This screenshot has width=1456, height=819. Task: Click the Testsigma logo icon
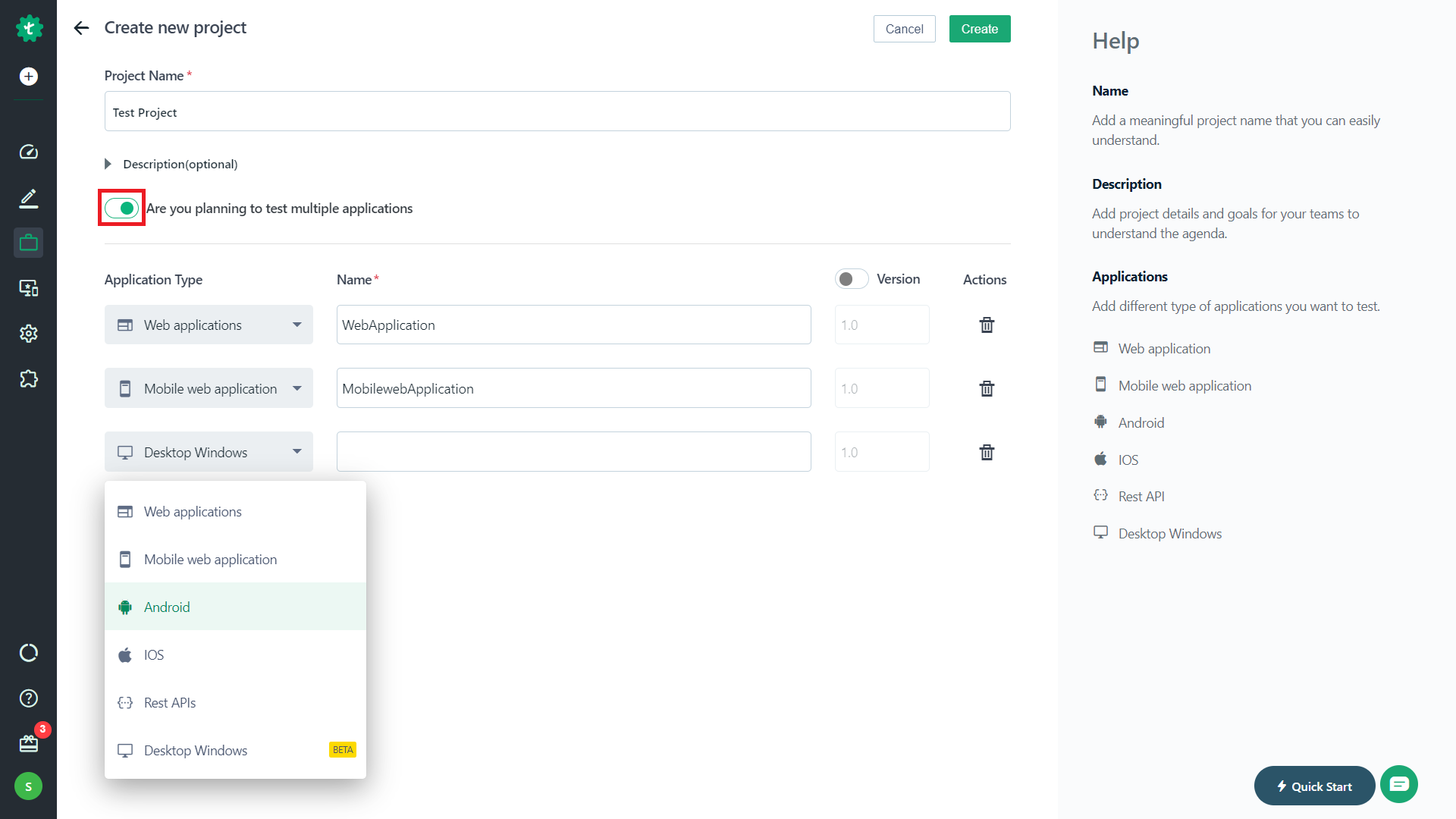pos(29,29)
